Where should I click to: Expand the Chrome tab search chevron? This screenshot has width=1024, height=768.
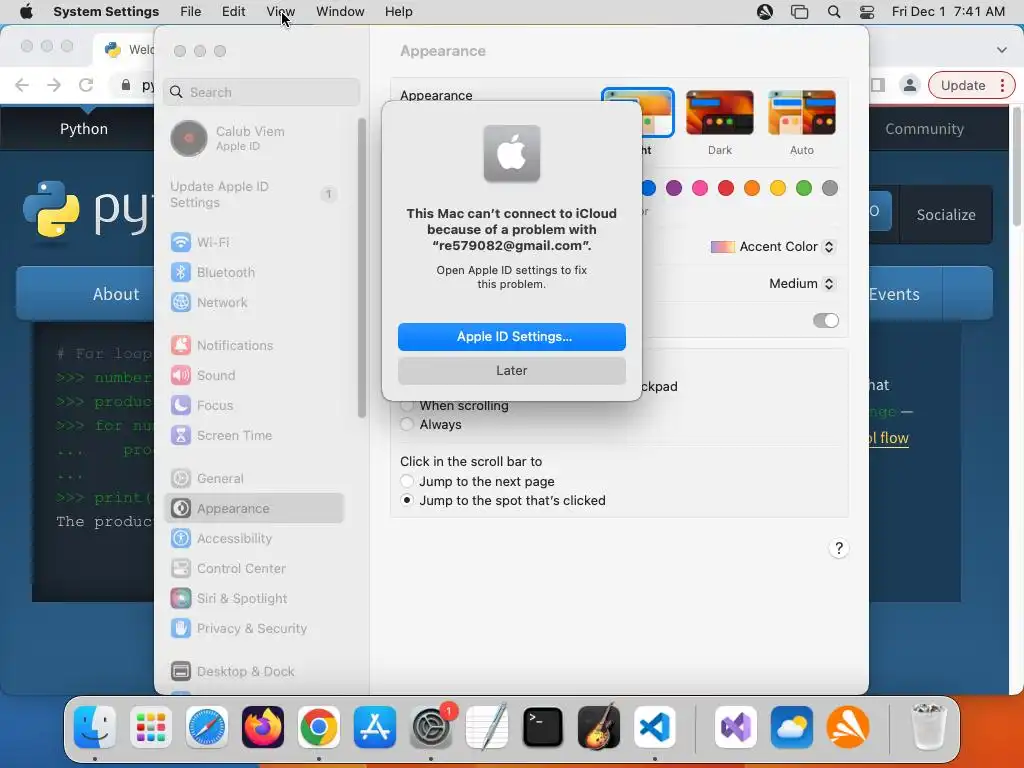(1001, 50)
